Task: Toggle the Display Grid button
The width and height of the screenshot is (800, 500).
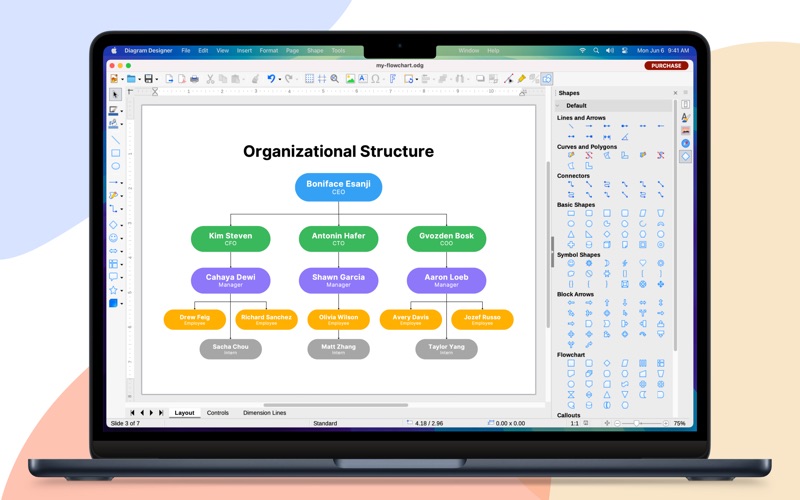Action: point(309,79)
